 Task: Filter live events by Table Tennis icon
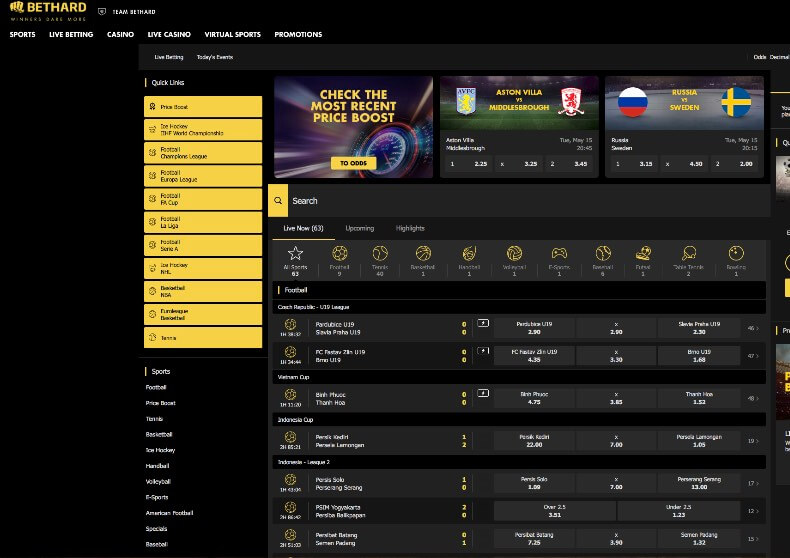[688, 253]
